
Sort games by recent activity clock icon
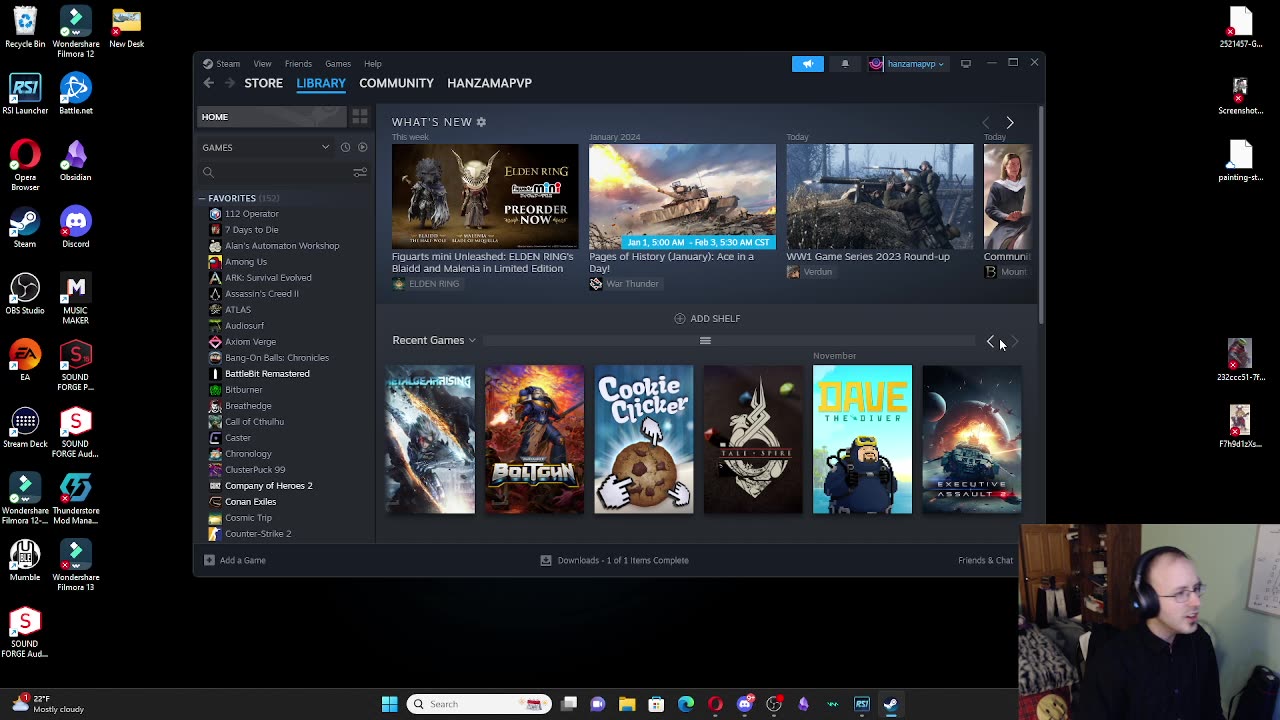[x=345, y=147]
